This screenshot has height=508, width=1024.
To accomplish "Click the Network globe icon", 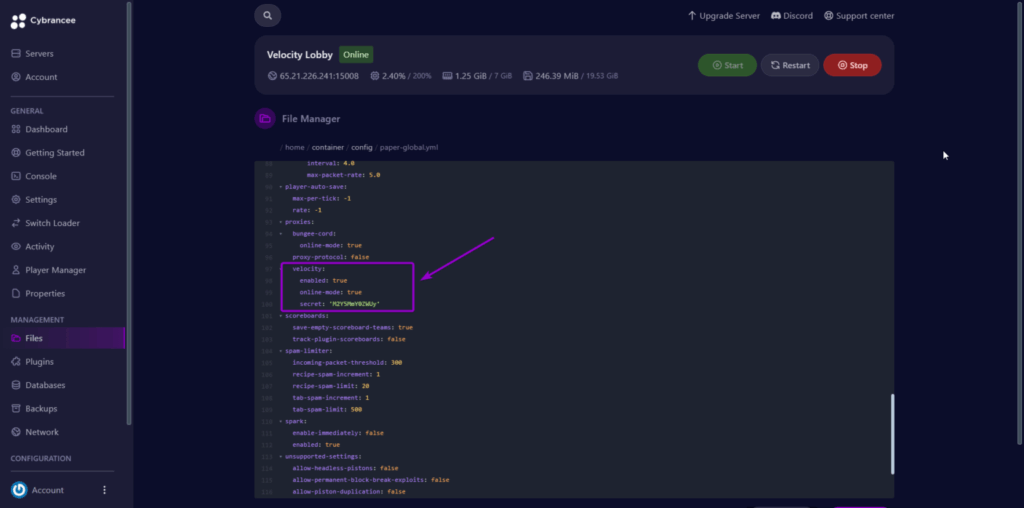I will [x=16, y=432].
